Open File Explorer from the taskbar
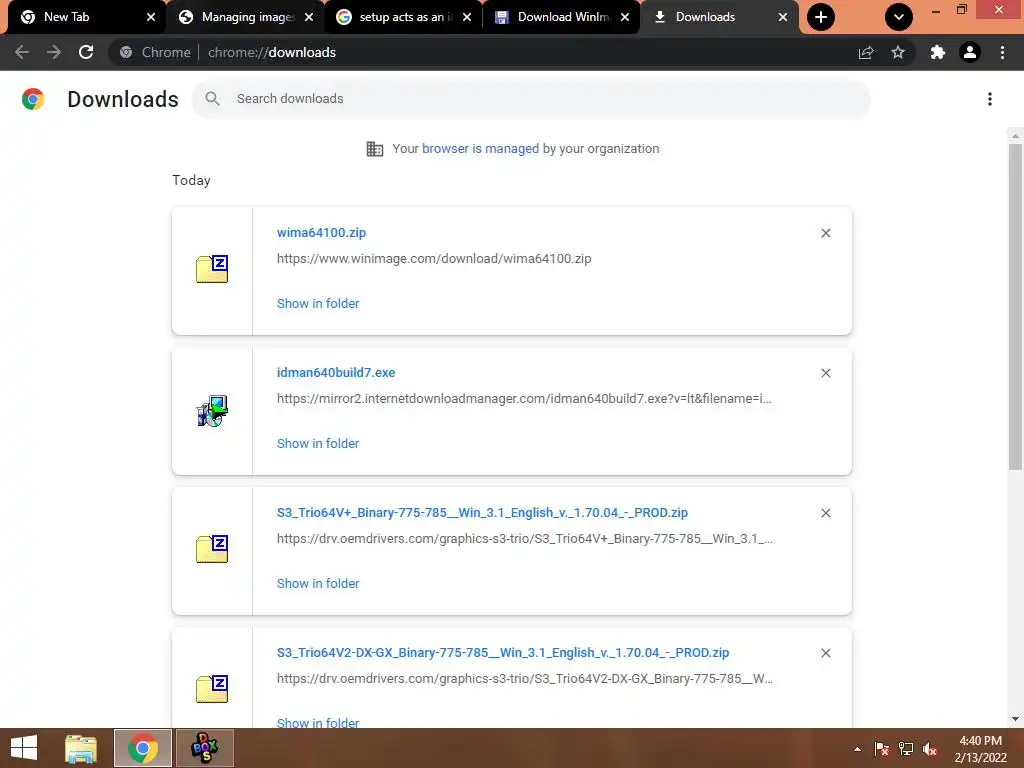Viewport: 1024px width, 768px height. (x=81, y=748)
